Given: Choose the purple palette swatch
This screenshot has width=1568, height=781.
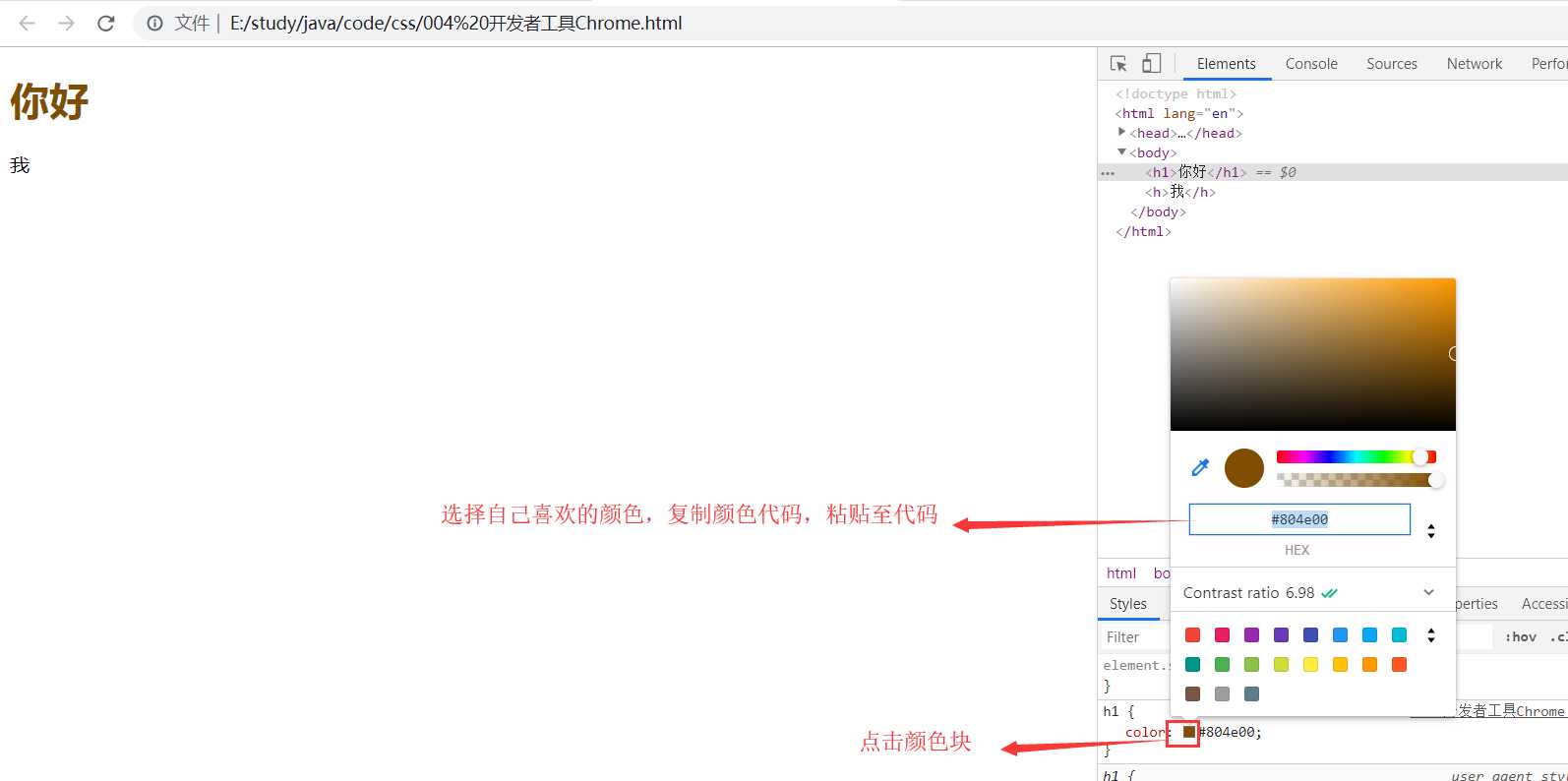Looking at the screenshot, I should [1251, 635].
